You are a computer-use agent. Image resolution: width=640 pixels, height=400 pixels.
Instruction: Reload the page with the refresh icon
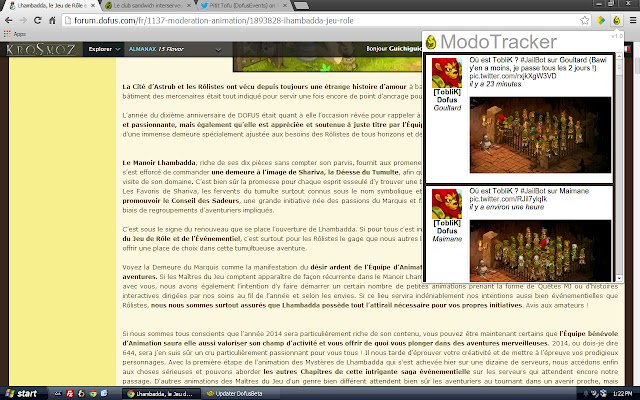coord(38,20)
